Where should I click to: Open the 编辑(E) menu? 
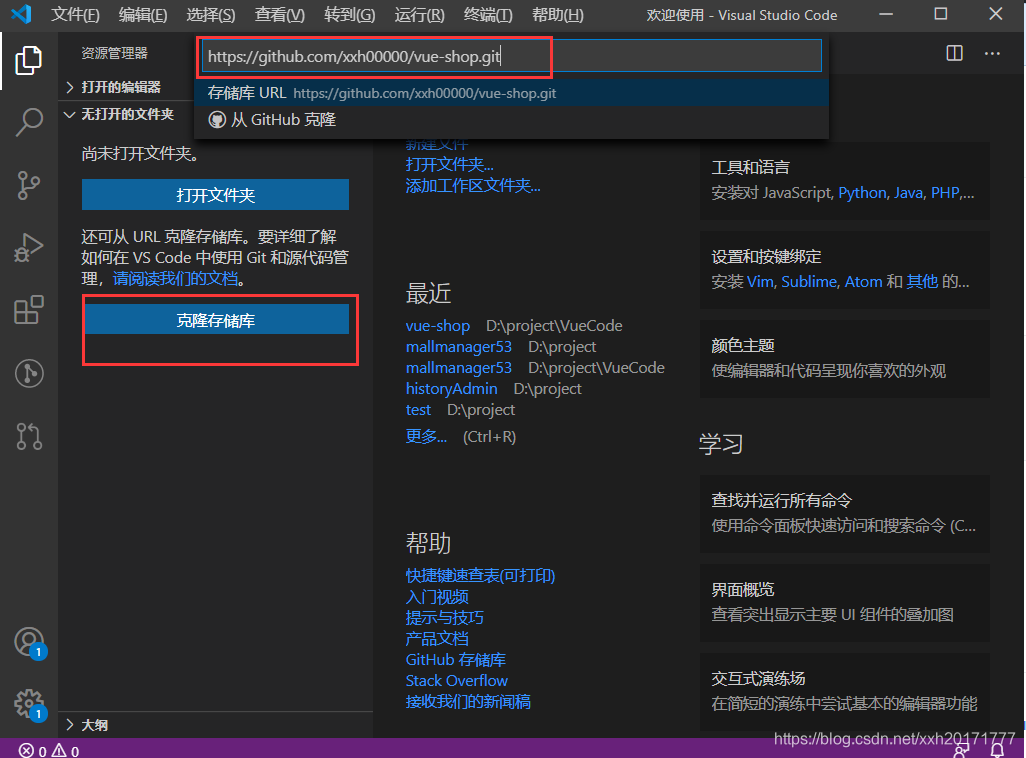click(143, 15)
